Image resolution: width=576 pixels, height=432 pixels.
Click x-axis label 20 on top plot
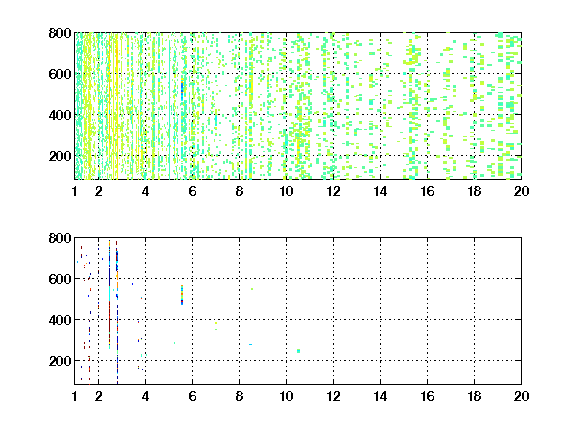coord(521,191)
